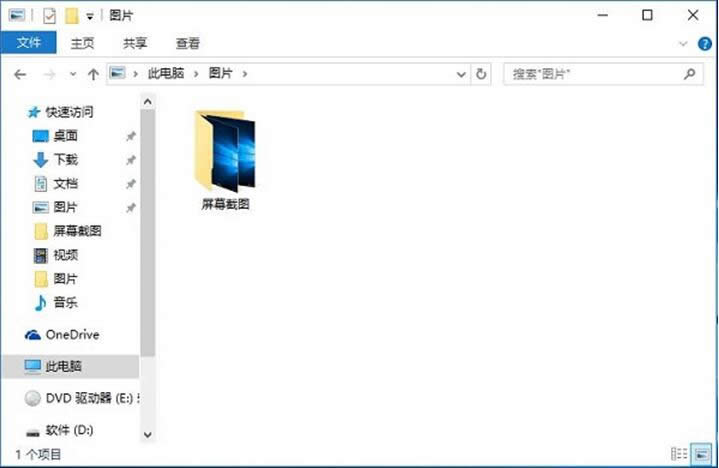Click the 快速访问 star icon

click(33, 112)
